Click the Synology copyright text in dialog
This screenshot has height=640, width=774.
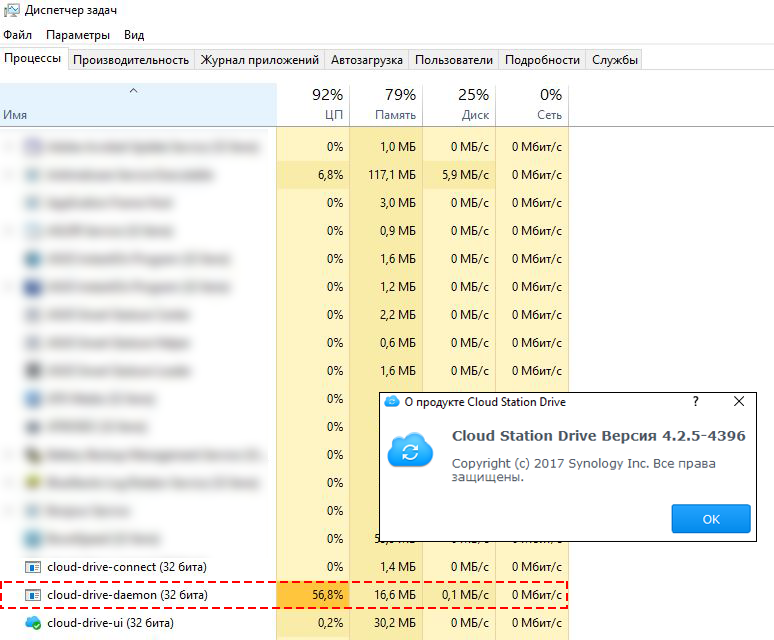coord(583,470)
